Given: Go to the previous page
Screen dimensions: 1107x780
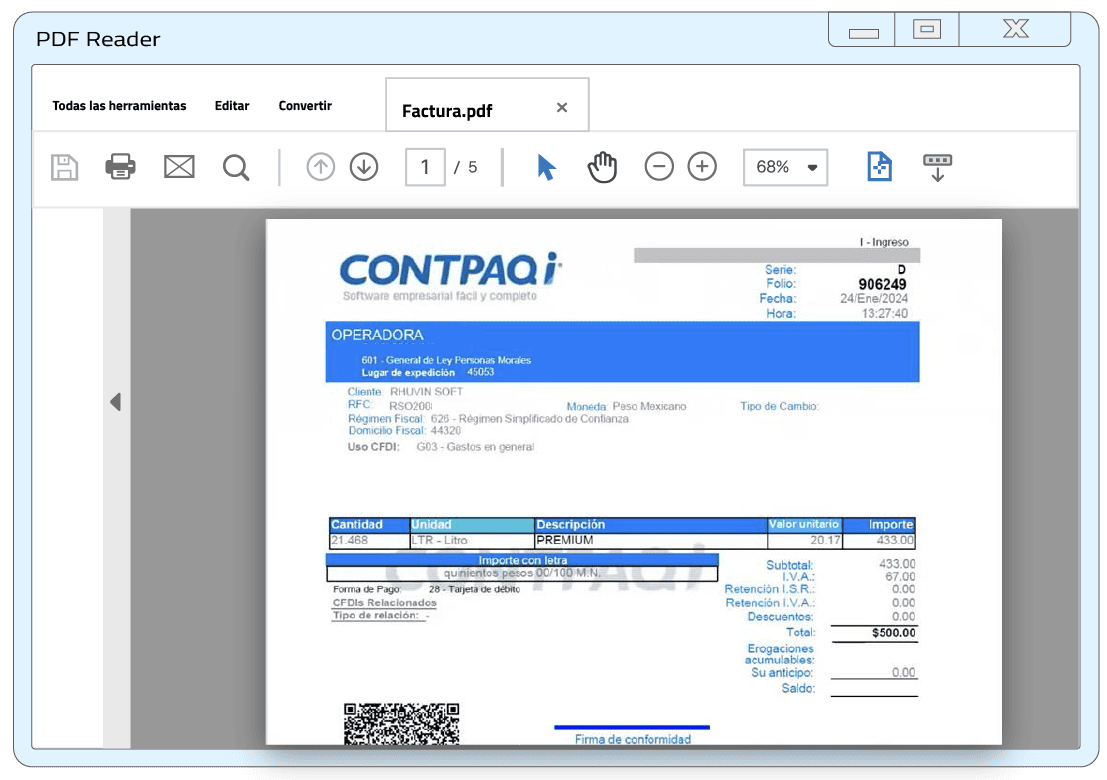Looking at the screenshot, I should (x=320, y=167).
